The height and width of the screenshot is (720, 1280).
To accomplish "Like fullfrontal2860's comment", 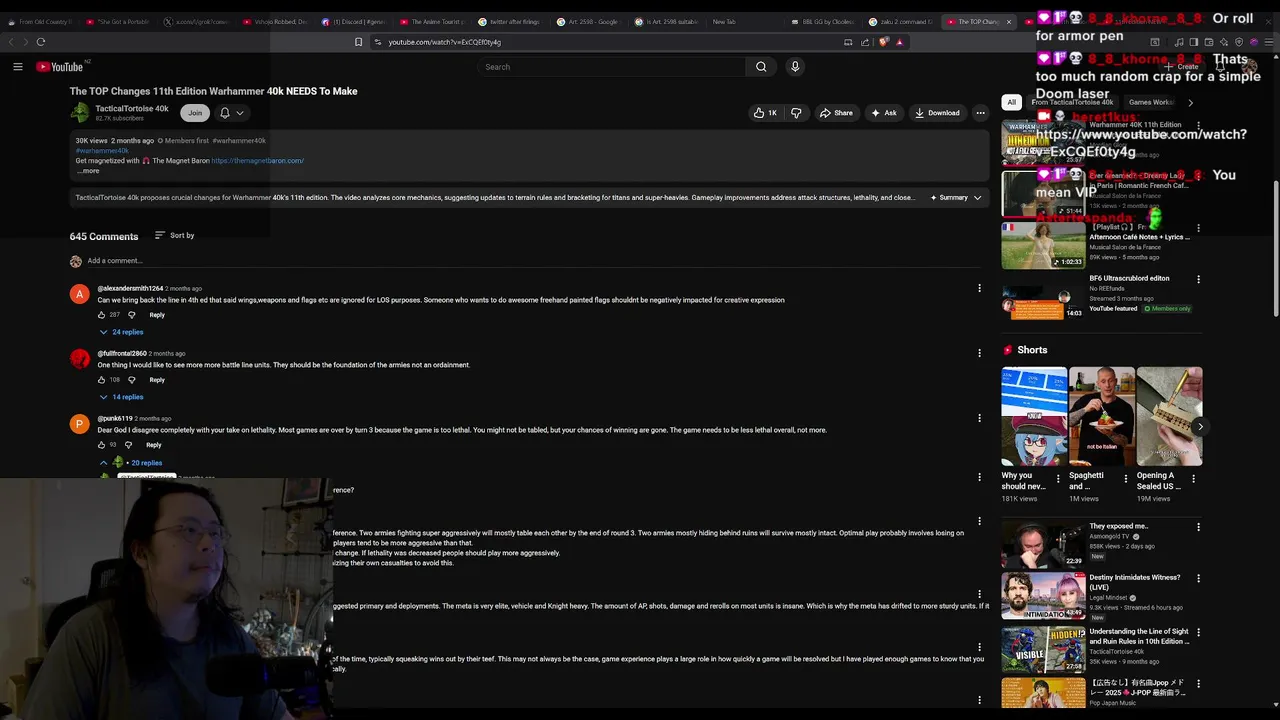I will (101, 380).
